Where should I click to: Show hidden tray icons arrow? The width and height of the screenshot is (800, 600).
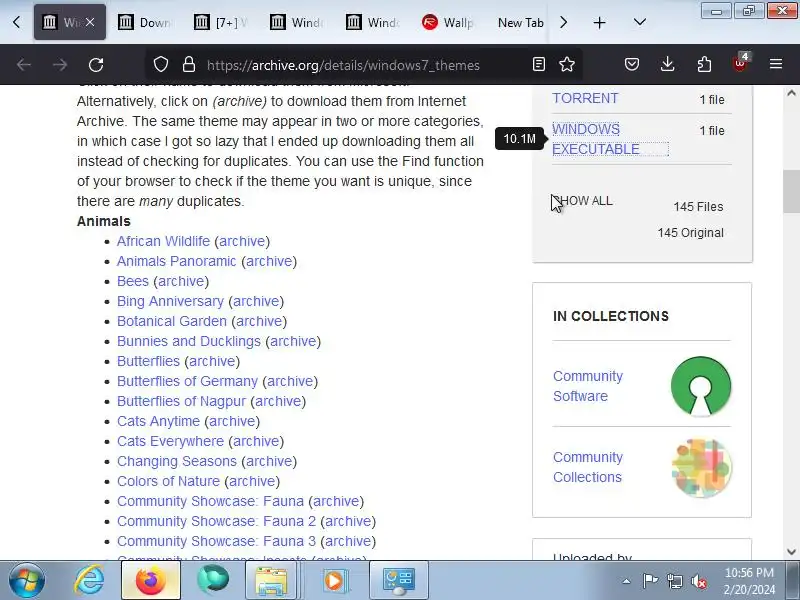[x=627, y=581]
